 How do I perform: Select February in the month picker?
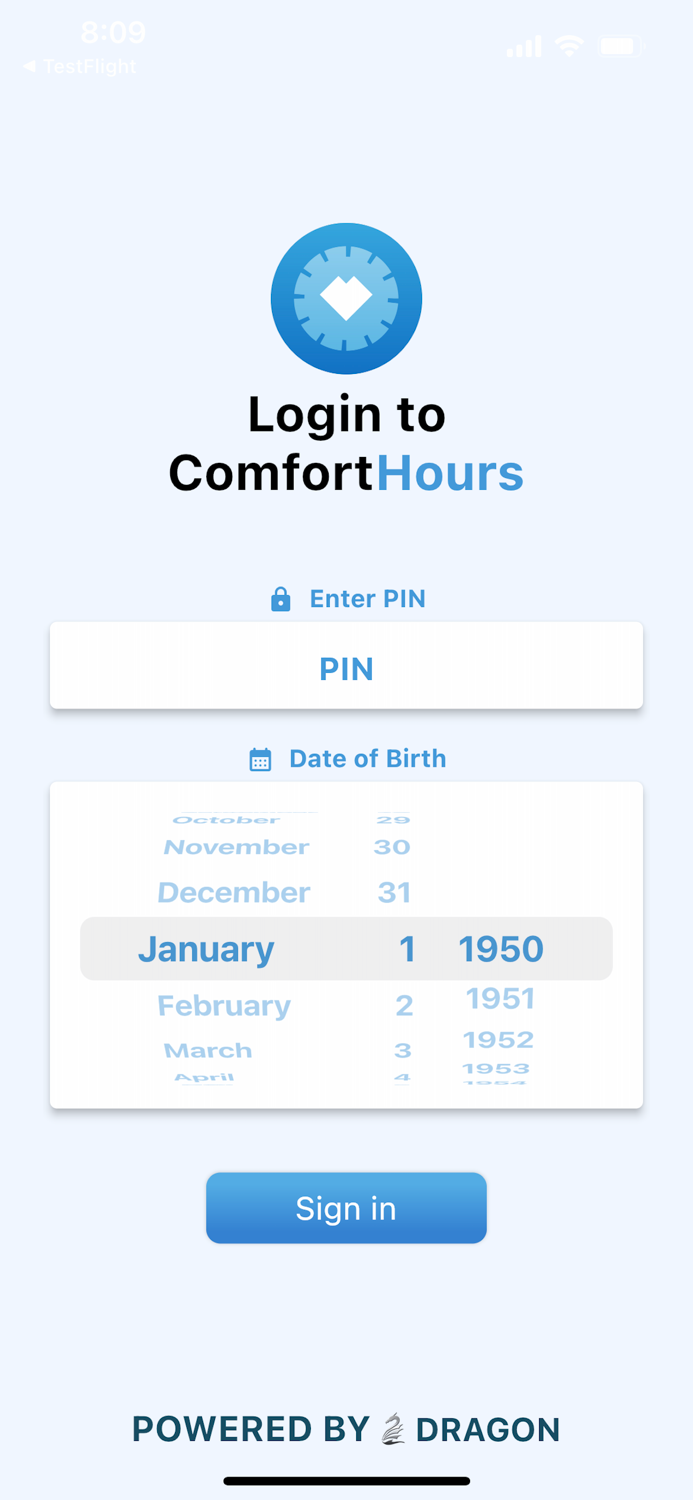(224, 1004)
